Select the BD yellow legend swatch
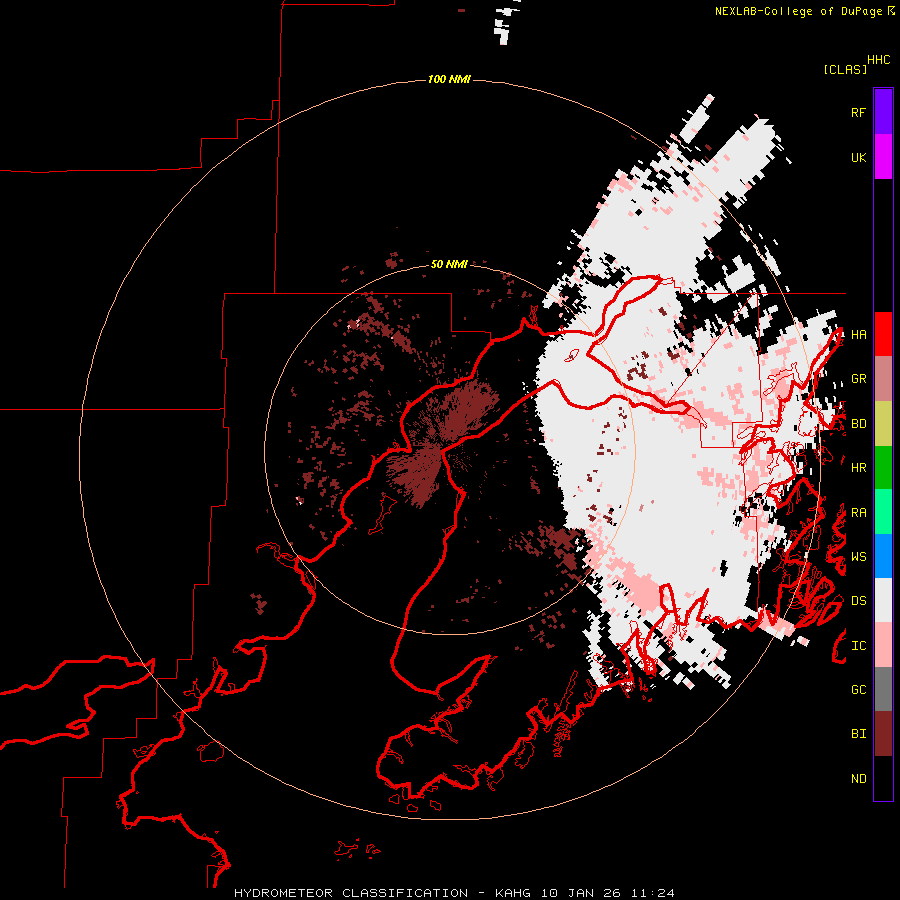This screenshot has width=900, height=900. (x=883, y=424)
